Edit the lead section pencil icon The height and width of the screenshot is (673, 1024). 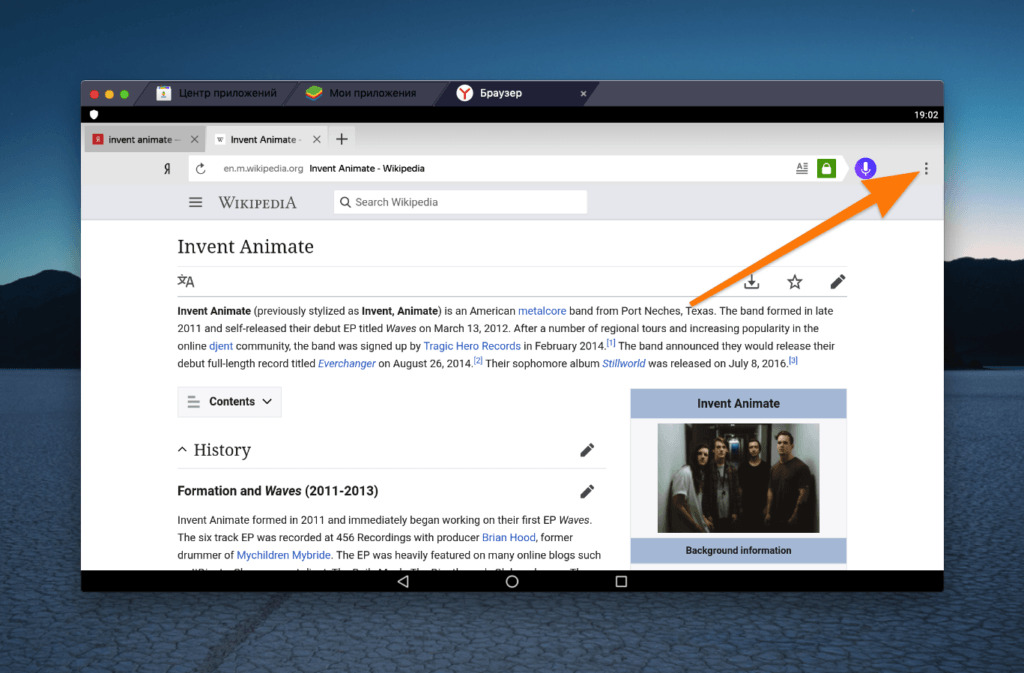click(837, 282)
